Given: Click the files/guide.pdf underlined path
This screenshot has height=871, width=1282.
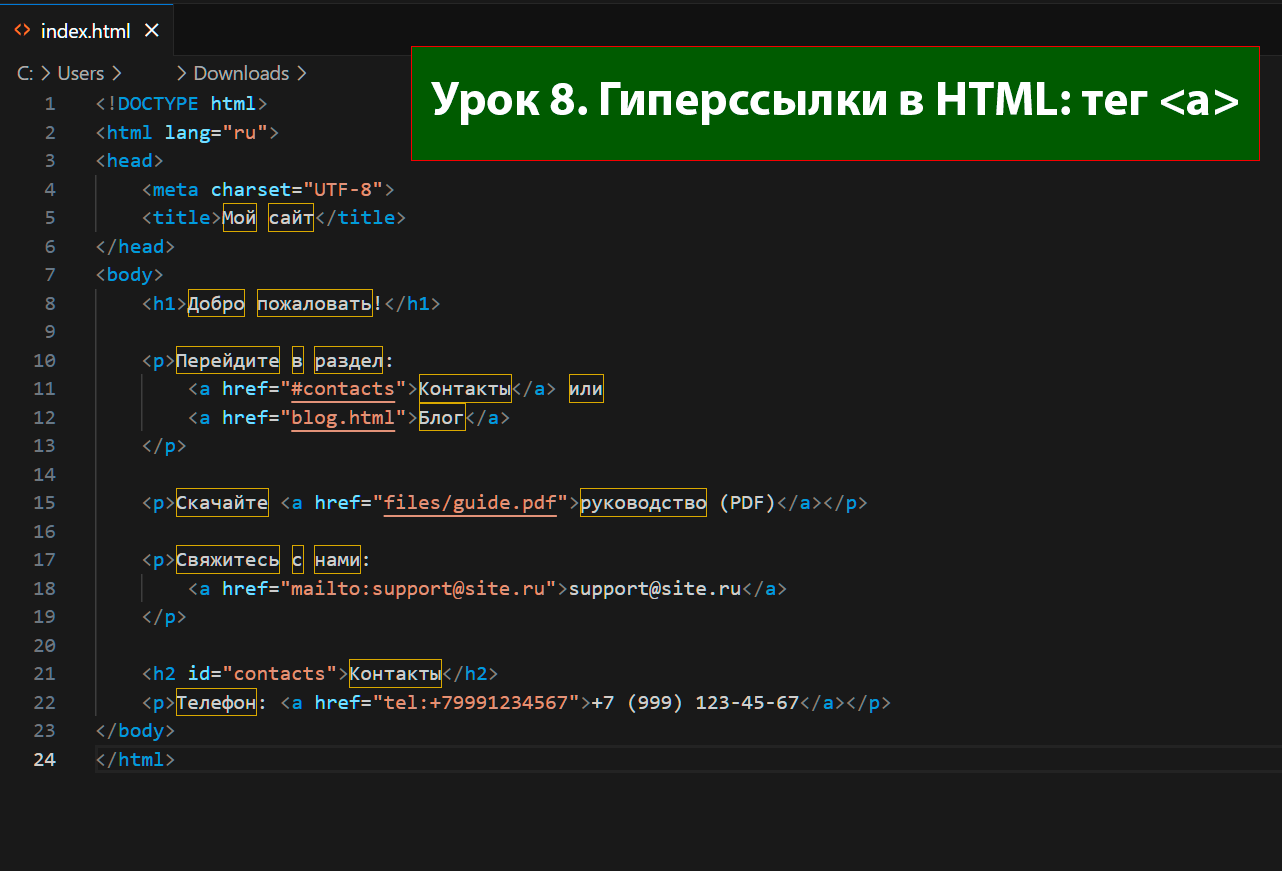Looking at the screenshot, I should click(470, 503).
